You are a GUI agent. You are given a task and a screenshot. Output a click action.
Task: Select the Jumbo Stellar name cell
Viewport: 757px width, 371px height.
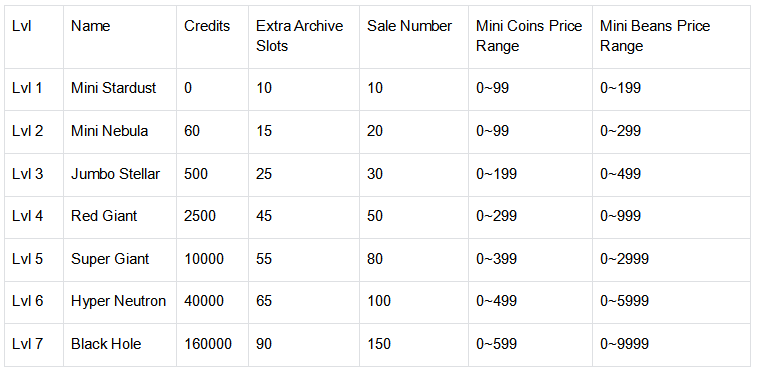tap(115, 174)
